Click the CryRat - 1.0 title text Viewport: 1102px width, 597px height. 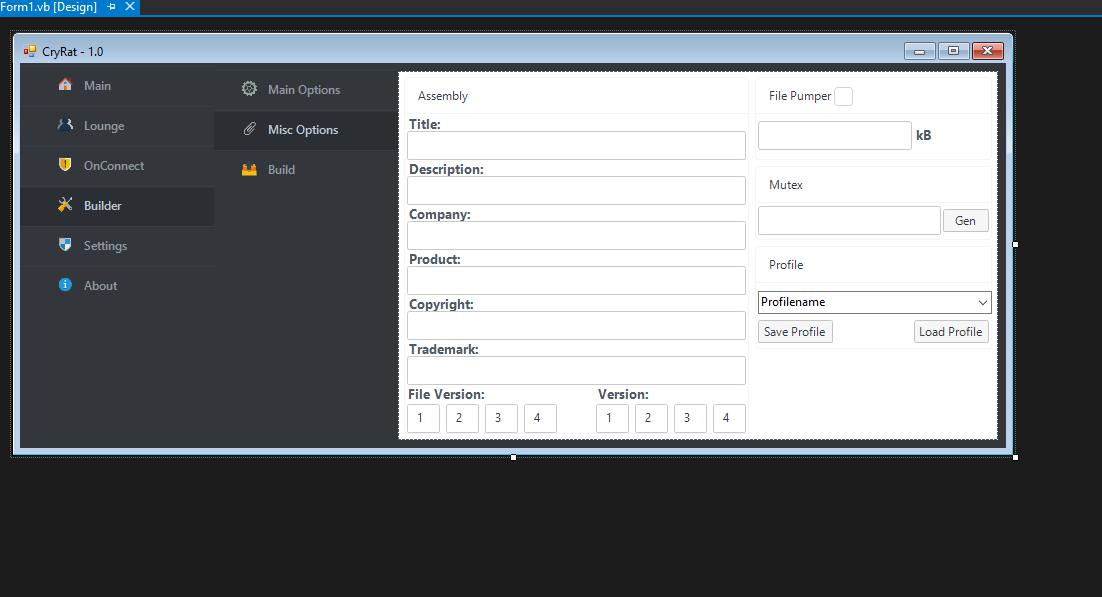(x=72, y=52)
